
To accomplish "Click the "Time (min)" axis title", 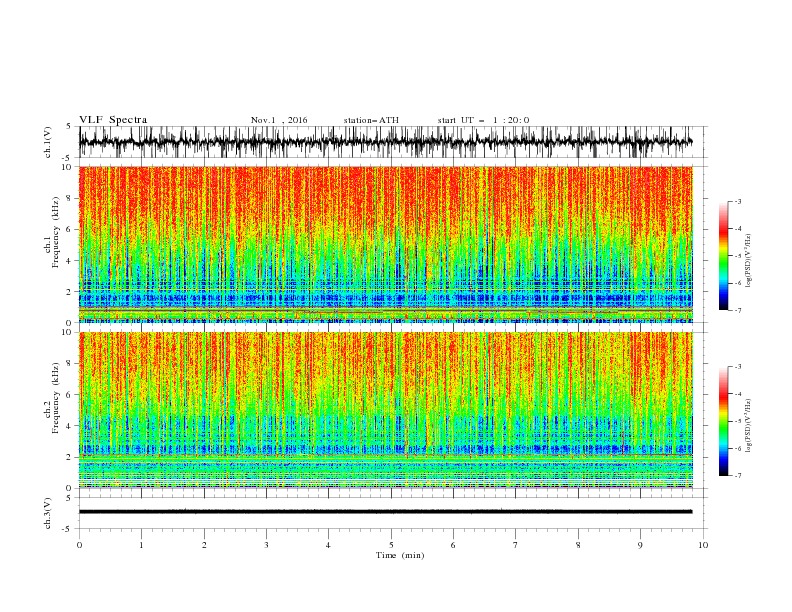I will tap(400, 555).
